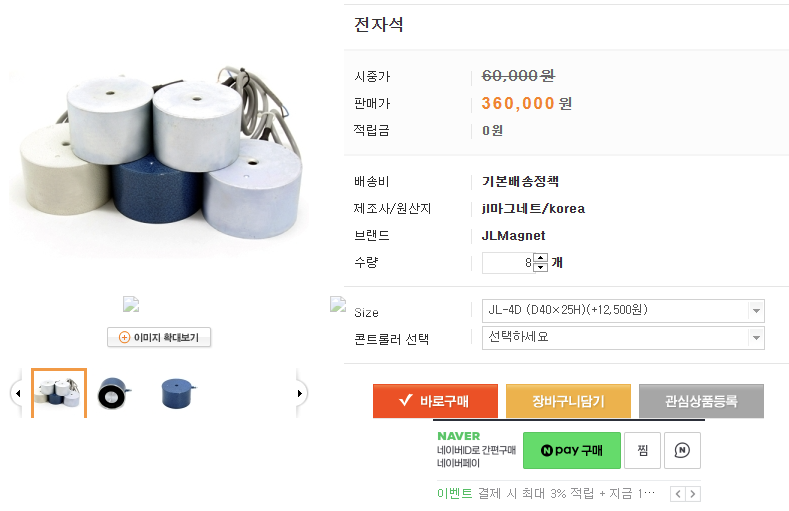789x511 pixels.
Task: Show the previous event banner
Action: coord(678,494)
